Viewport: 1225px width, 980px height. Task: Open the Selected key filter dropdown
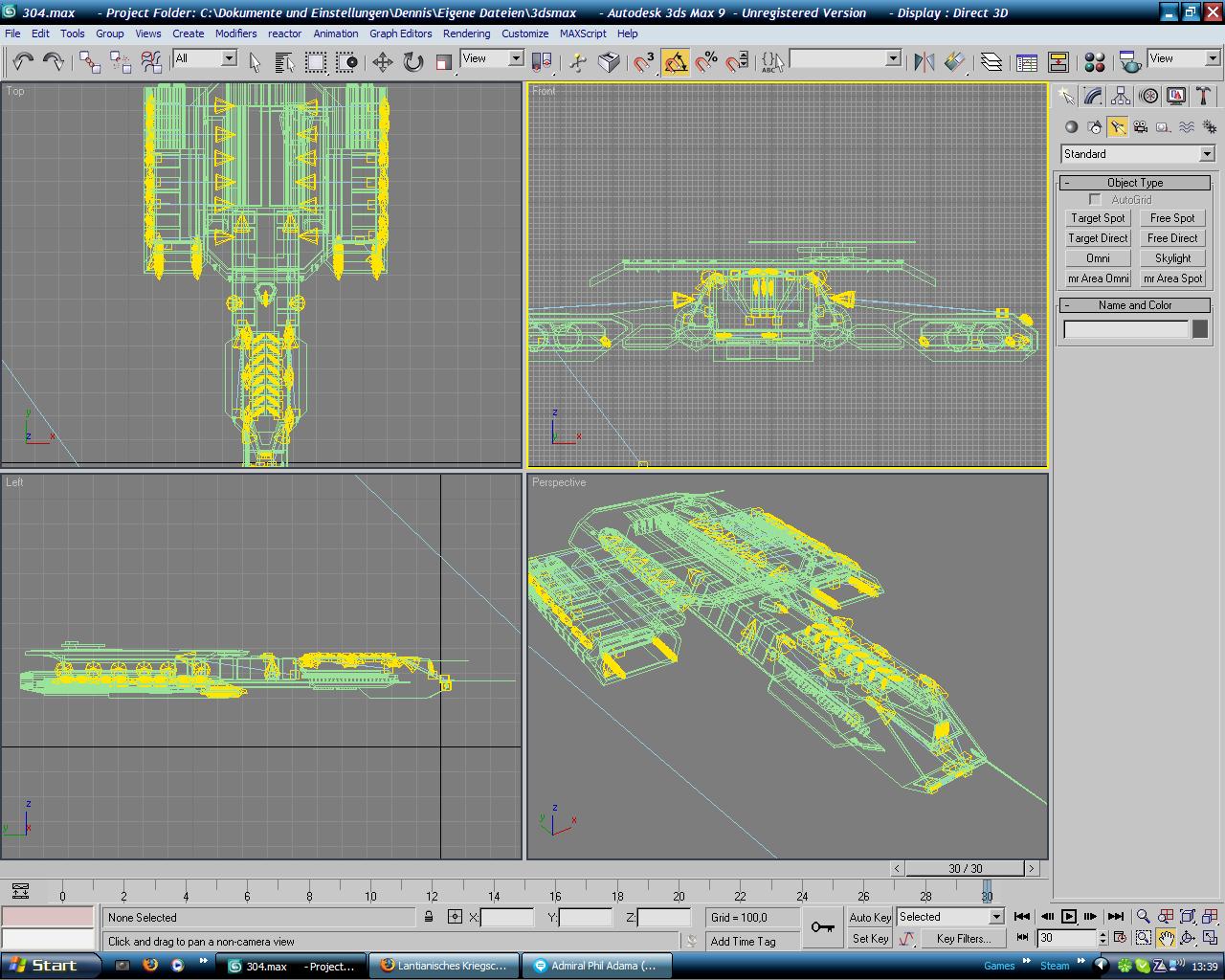(x=995, y=917)
